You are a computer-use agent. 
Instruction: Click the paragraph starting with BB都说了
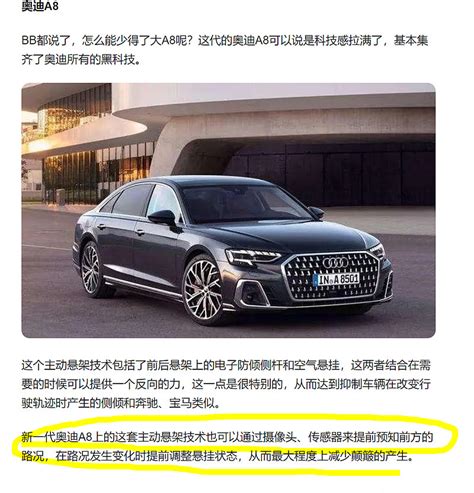coord(225,50)
